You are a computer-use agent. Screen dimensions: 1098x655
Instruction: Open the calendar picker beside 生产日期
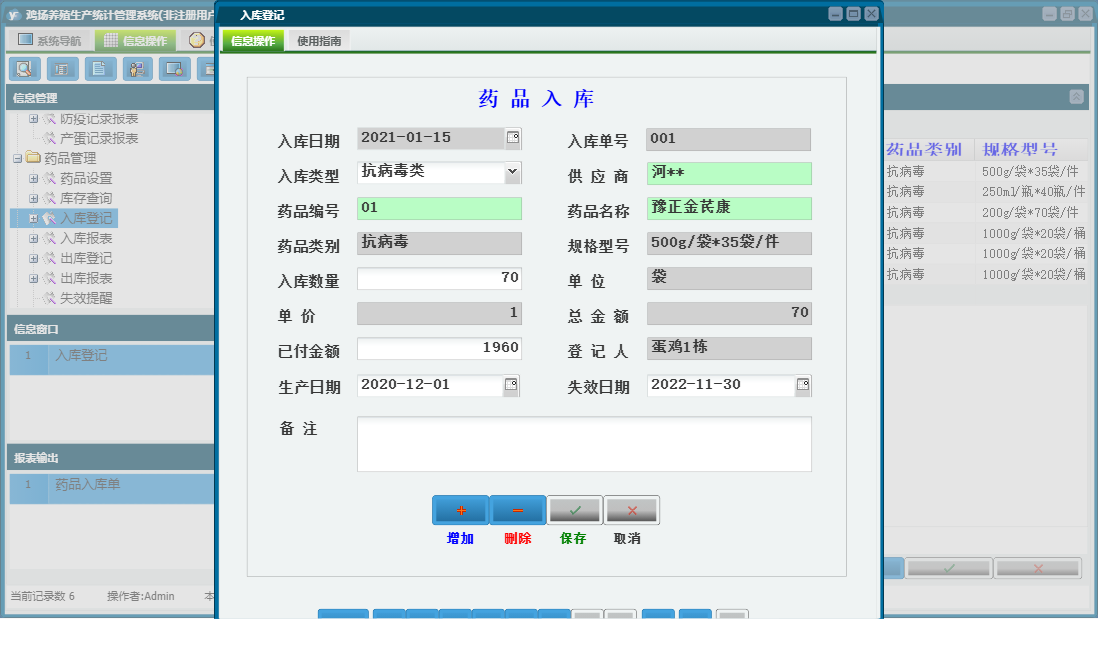[x=511, y=384]
